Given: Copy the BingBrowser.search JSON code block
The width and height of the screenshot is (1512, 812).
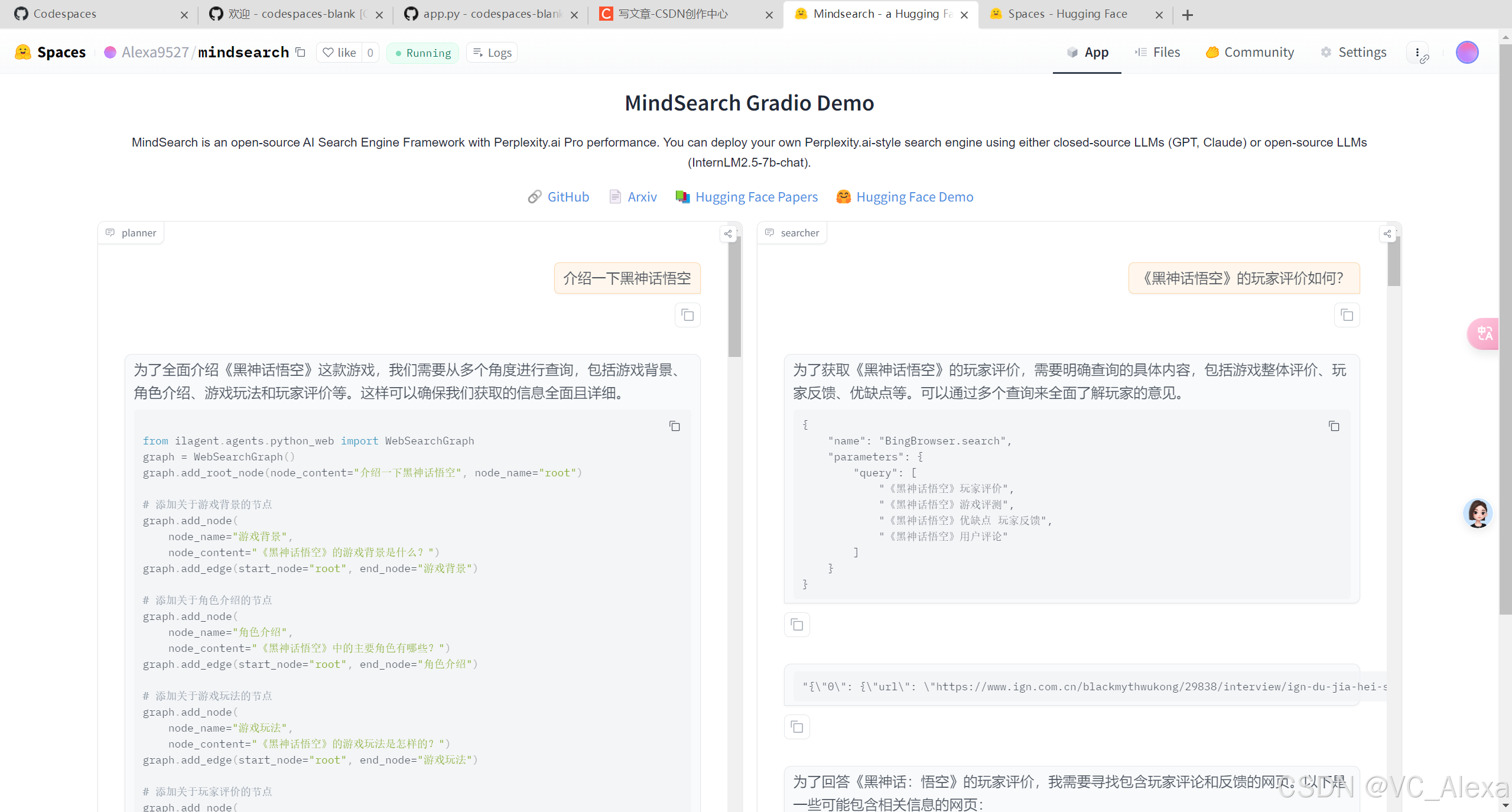Looking at the screenshot, I should pyautogui.click(x=1334, y=426).
